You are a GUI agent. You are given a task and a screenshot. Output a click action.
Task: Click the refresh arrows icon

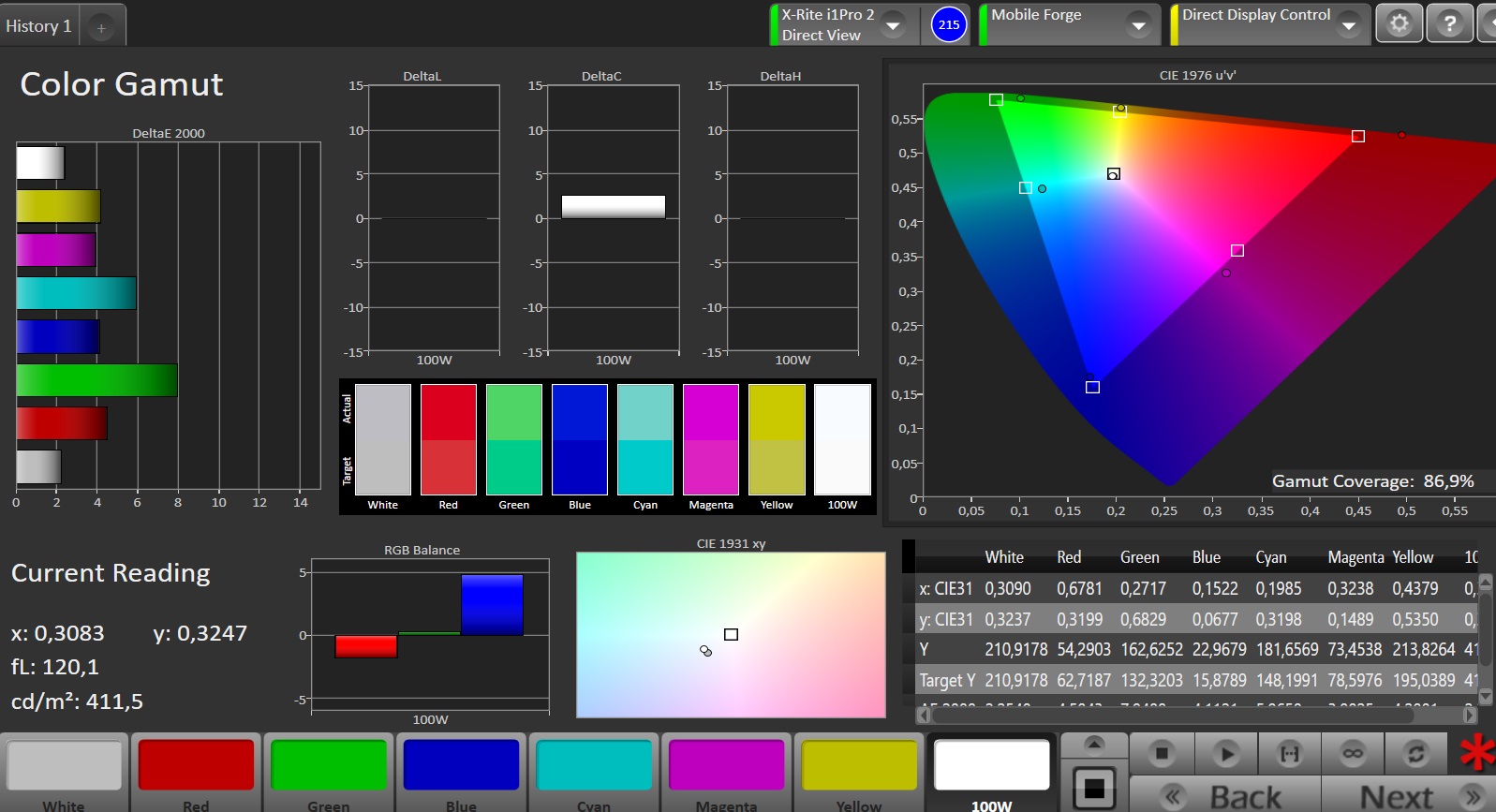pos(1416,753)
